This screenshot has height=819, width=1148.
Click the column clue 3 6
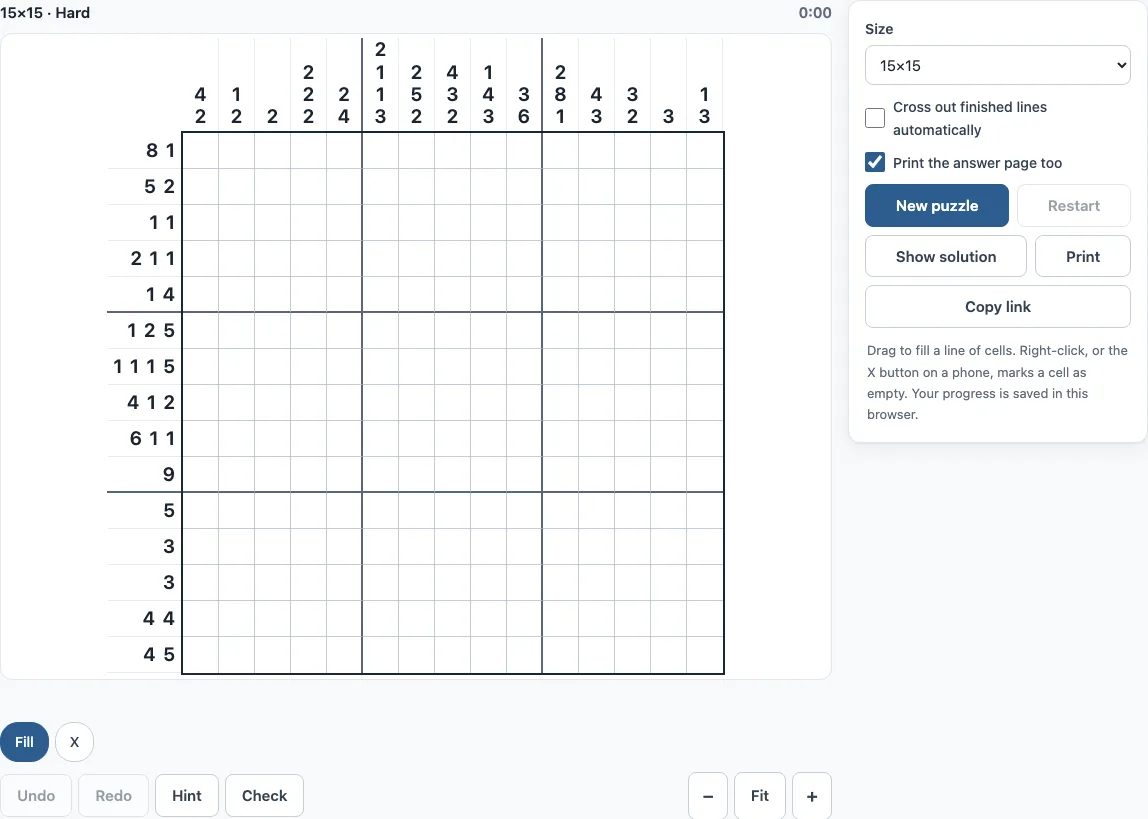pos(523,105)
